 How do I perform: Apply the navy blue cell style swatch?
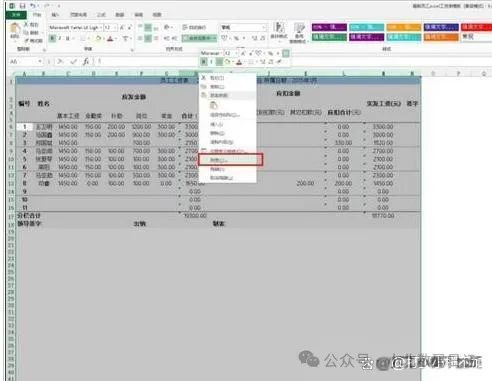point(441,27)
